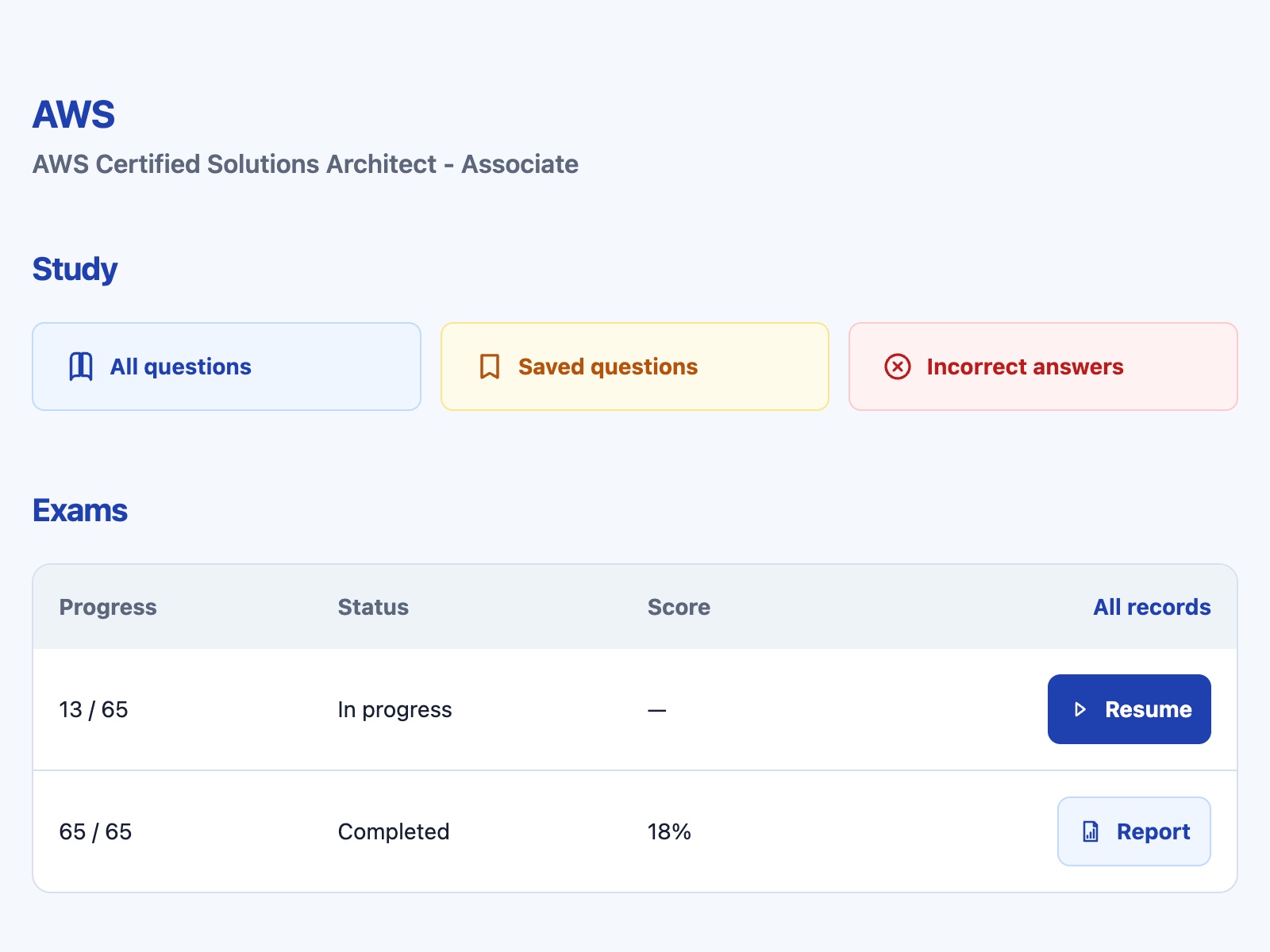The image size is (1270, 952).
Task: Open the All records link
Action: click(1152, 607)
